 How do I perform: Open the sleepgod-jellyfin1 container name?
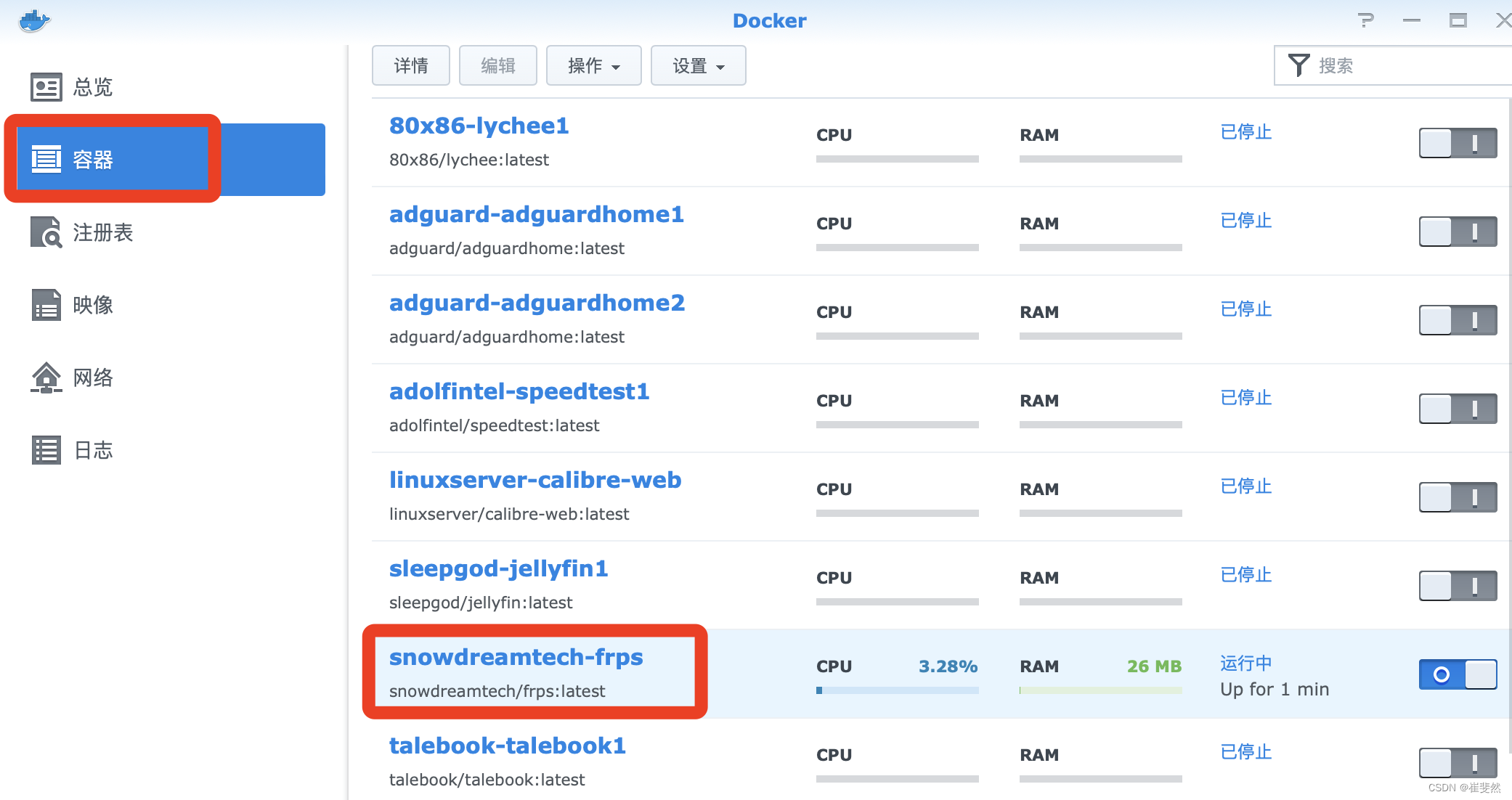[499, 568]
